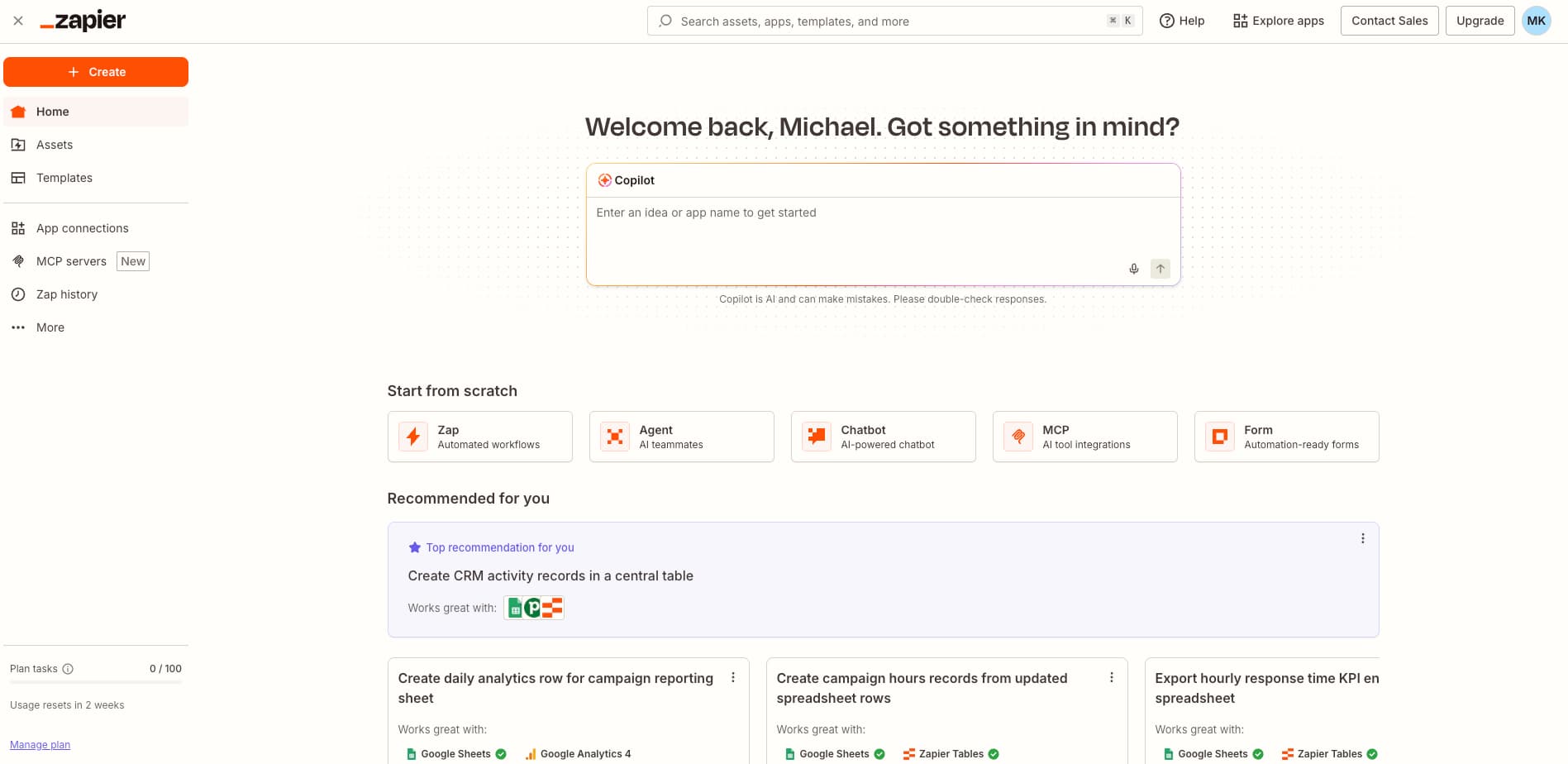Image resolution: width=1568 pixels, height=764 pixels.
Task: Click the Explore apps link
Action: pyautogui.click(x=1278, y=21)
